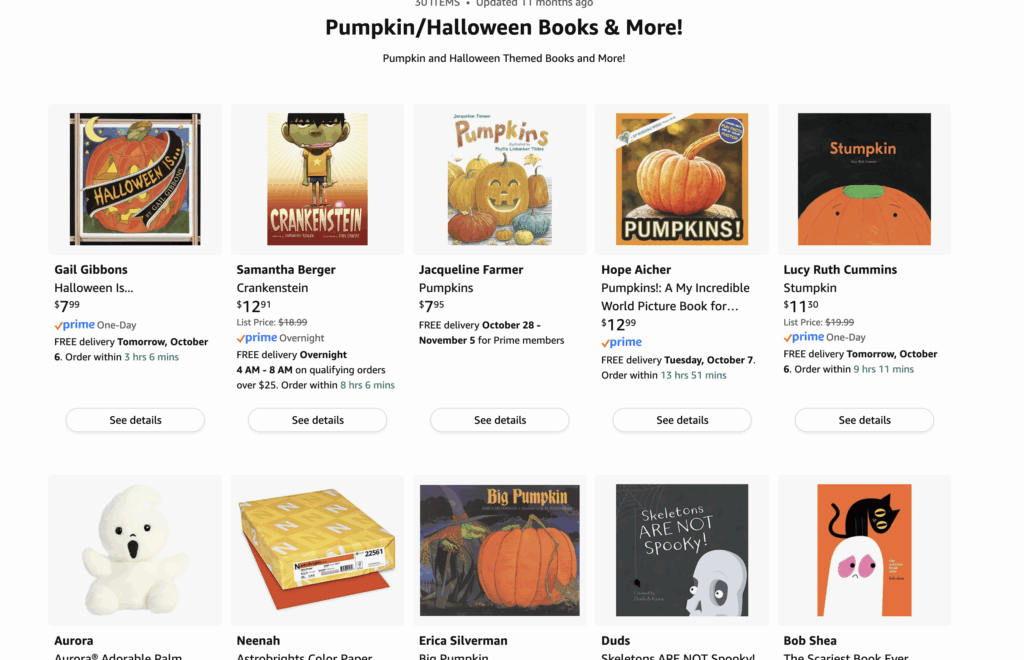Click See details for Crankenstein
This screenshot has height=660, width=1024.
pos(317,420)
